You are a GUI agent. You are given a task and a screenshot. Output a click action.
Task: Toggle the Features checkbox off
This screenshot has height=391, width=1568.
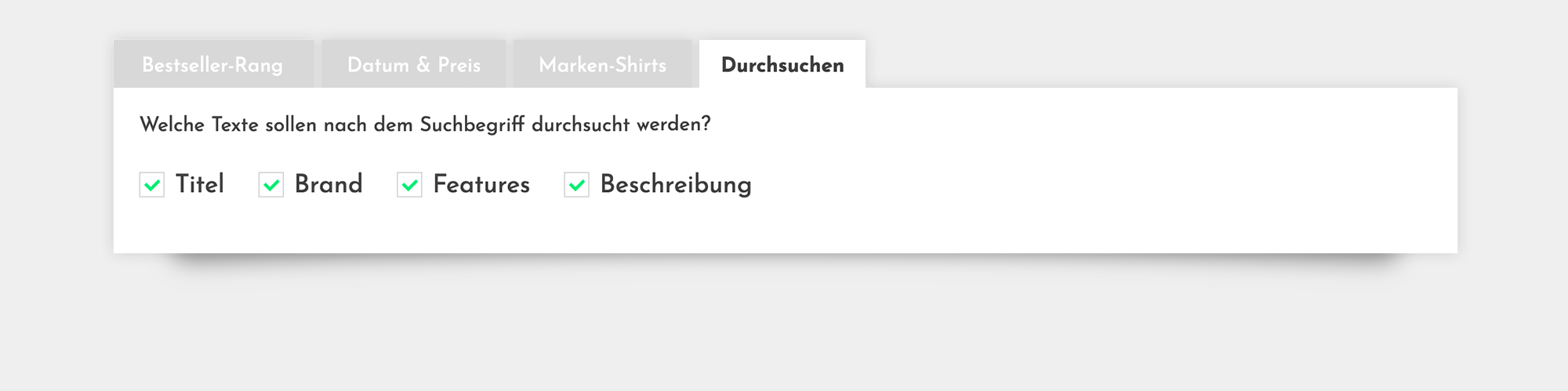(x=409, y=185)
